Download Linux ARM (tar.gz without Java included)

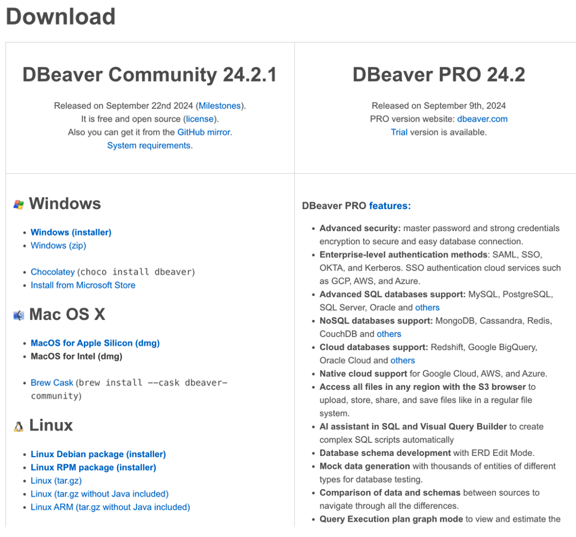tap(110, 507)
